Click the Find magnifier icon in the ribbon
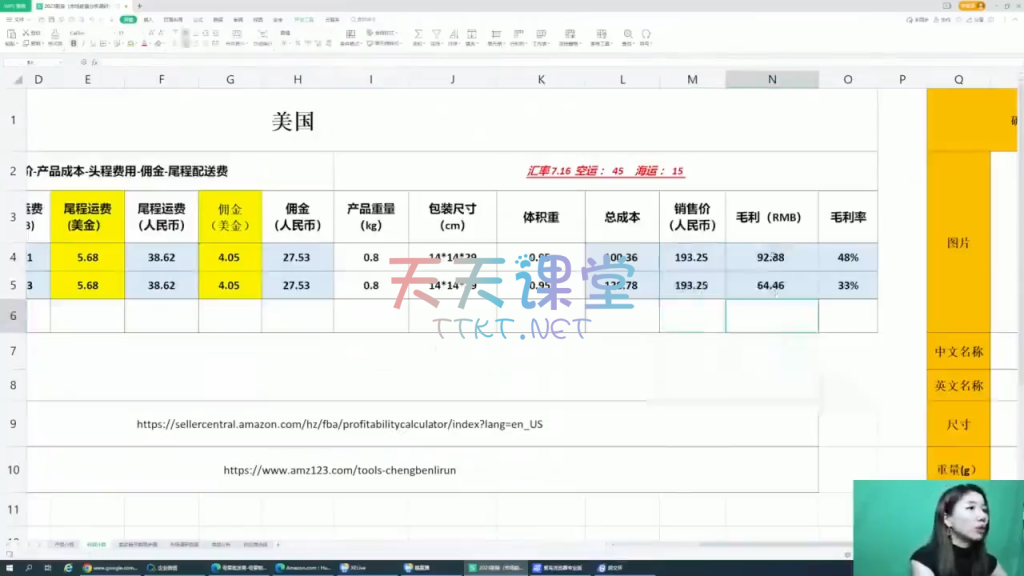The height and width of the screenshot is (576, 1024). point(627,33)
